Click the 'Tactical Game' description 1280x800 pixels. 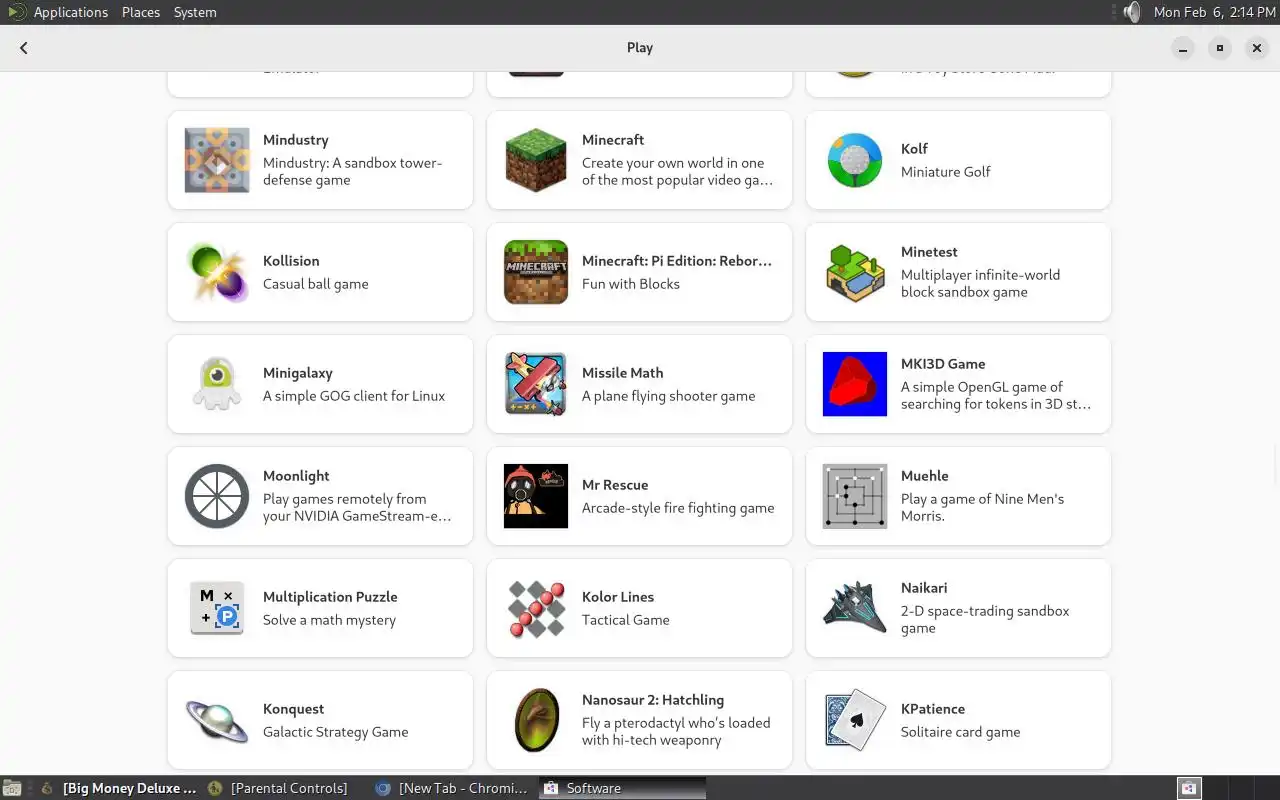click(626, 620)
